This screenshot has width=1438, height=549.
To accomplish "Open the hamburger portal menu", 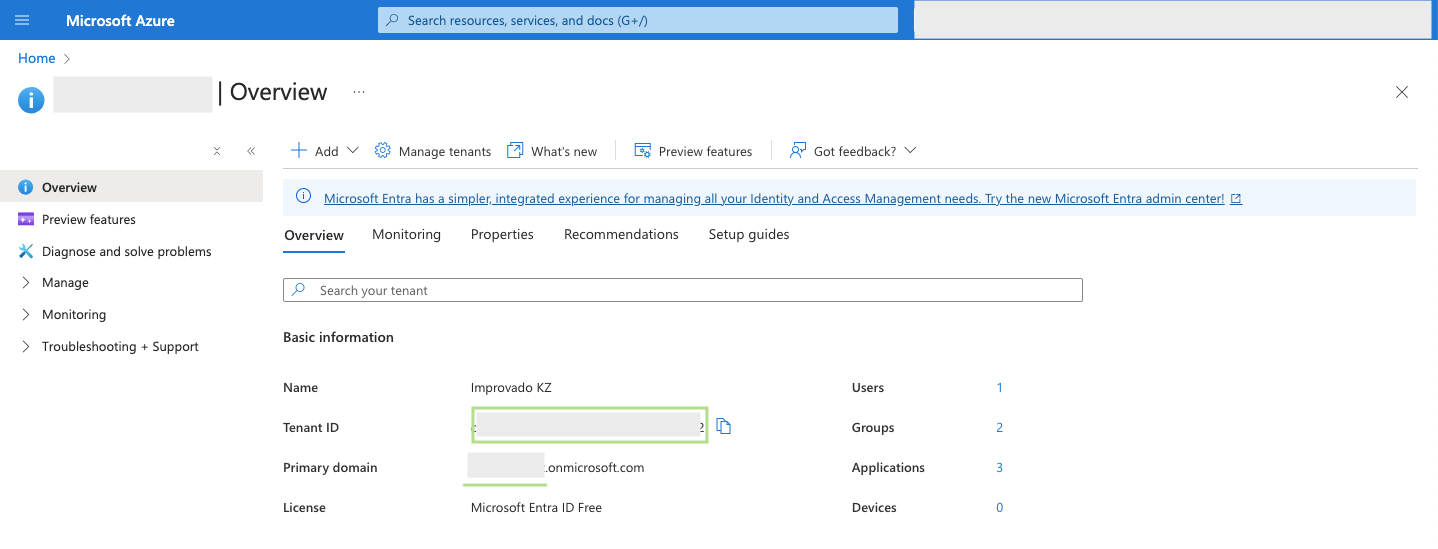I will pyautogui.click(x=22, y=20).
